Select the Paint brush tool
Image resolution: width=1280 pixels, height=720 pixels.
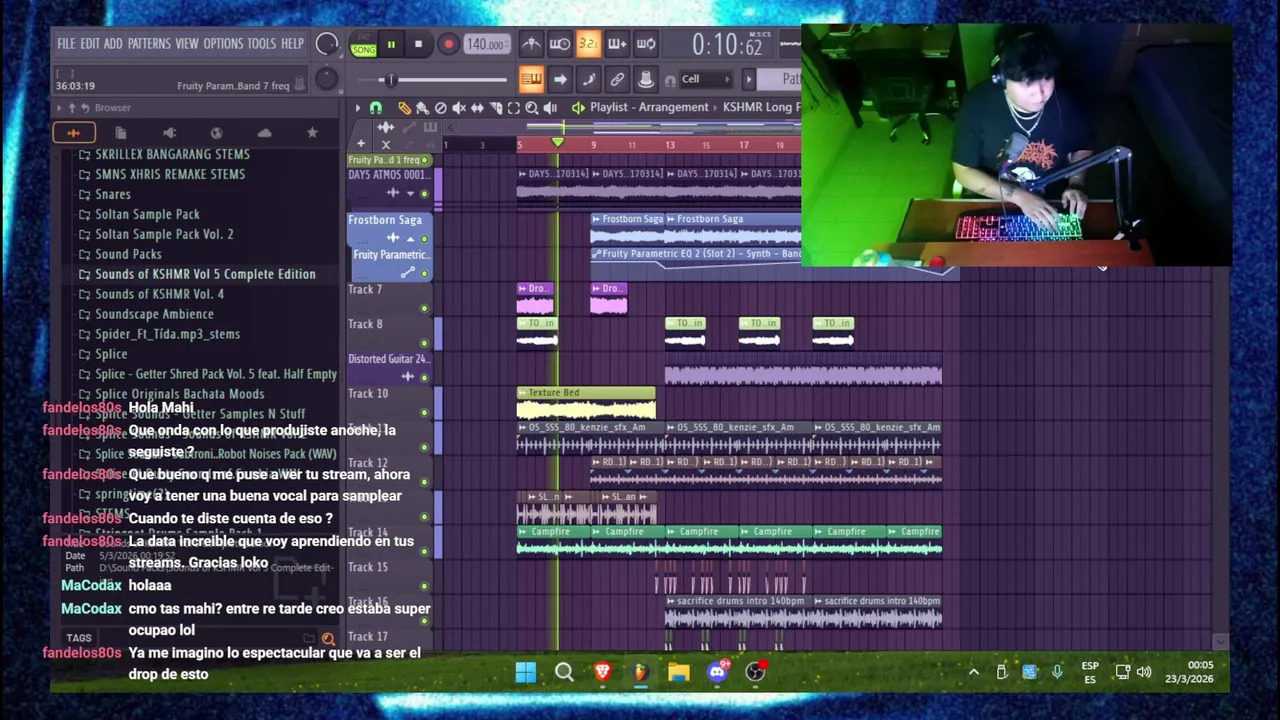pyautogui.click(x=422, y=108)
